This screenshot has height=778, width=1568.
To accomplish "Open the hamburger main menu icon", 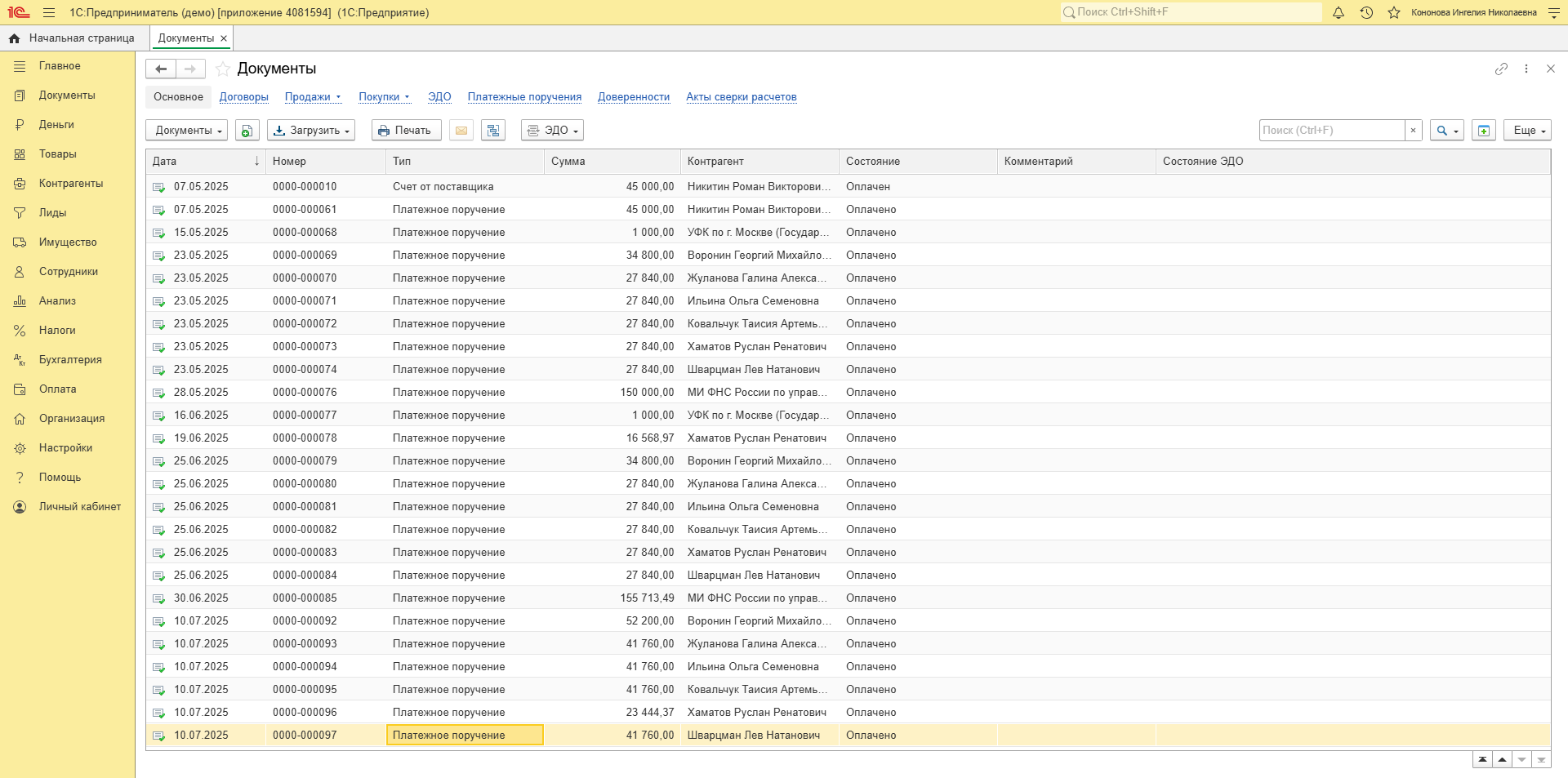I will tap(49, 12).
